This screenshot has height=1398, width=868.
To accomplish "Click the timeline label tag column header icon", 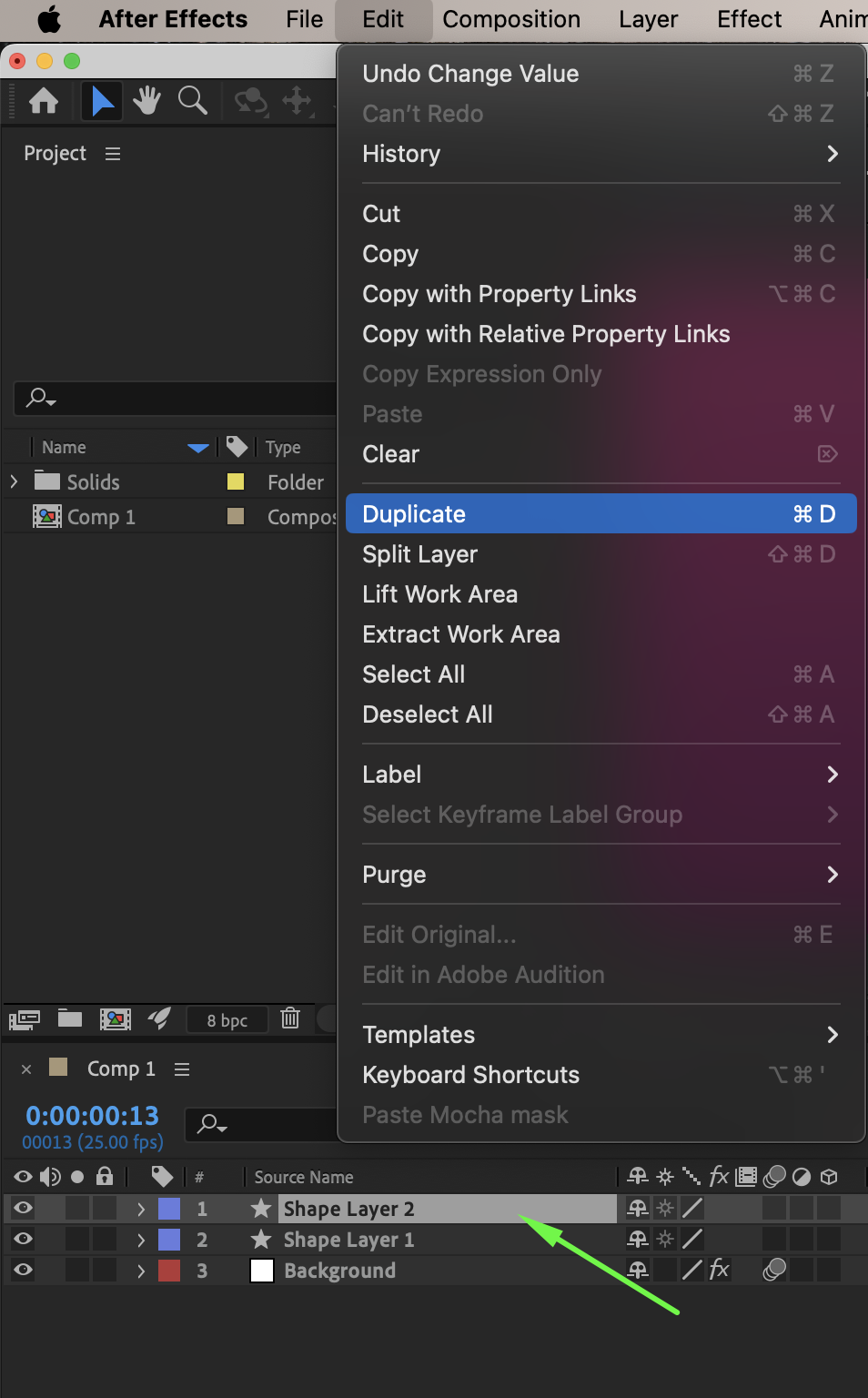I will point(163,1177).
